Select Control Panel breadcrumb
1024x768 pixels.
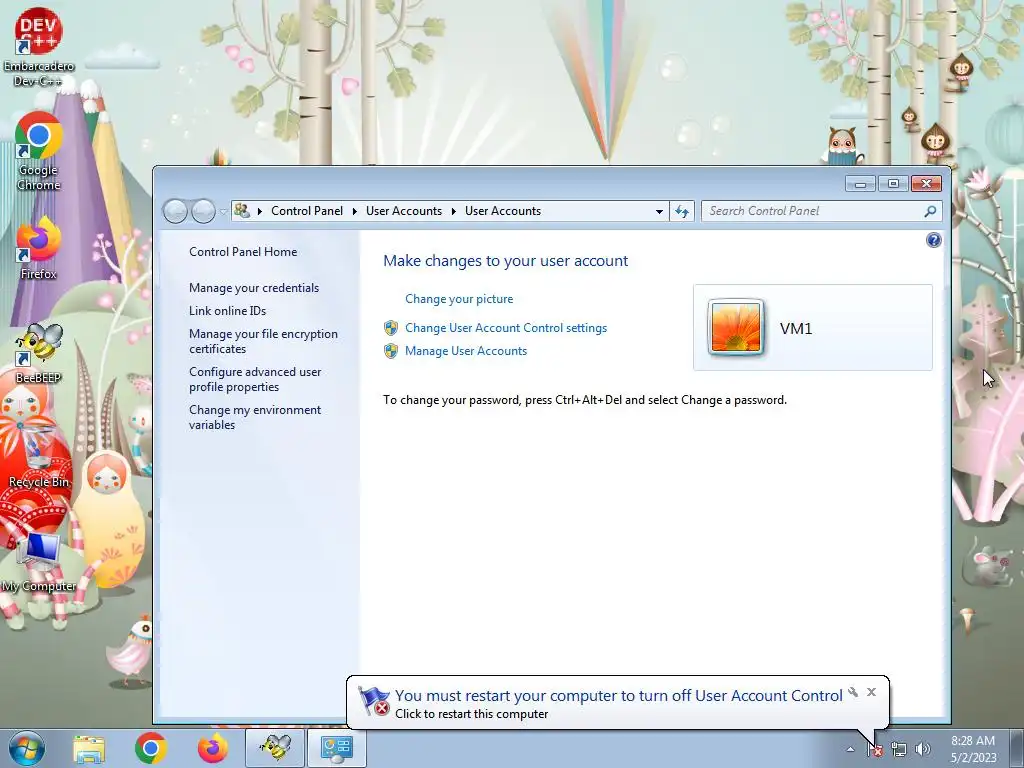coord(307,211)
